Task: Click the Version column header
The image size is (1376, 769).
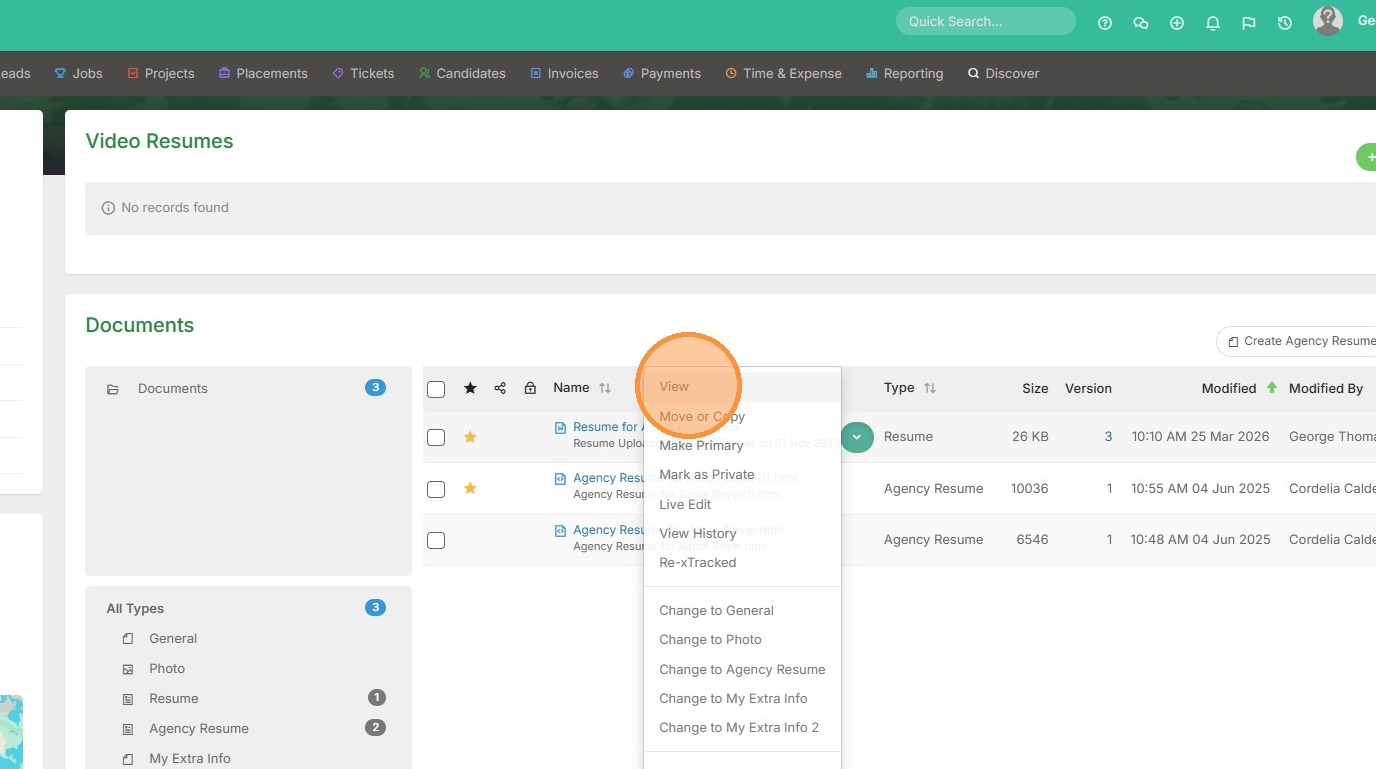Action: coord(1088,389)
